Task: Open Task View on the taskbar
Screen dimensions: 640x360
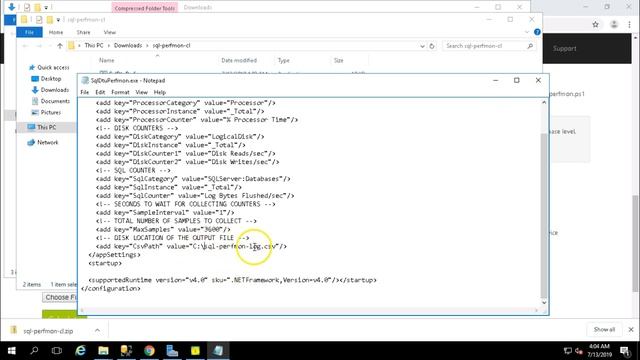Action: 57,351
